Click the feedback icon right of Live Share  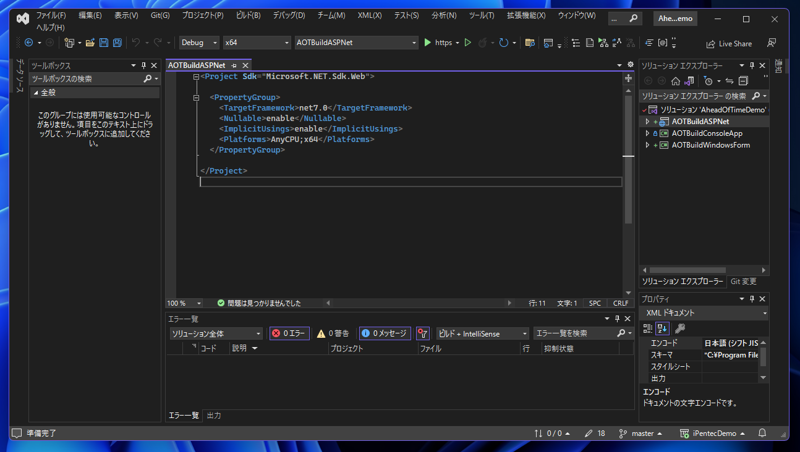(x=771, y=43)
